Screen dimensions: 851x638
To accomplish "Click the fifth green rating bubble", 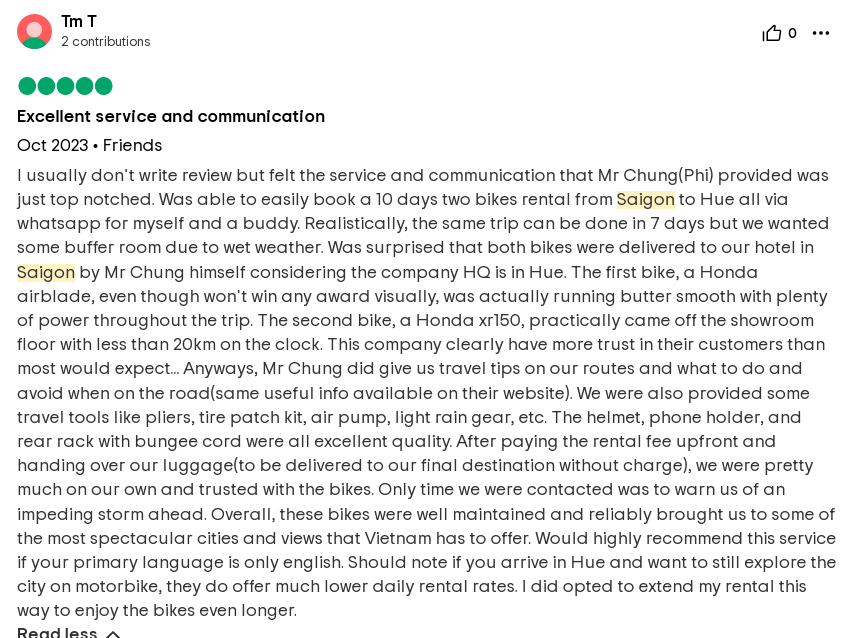I will click(x=103, y=86).
